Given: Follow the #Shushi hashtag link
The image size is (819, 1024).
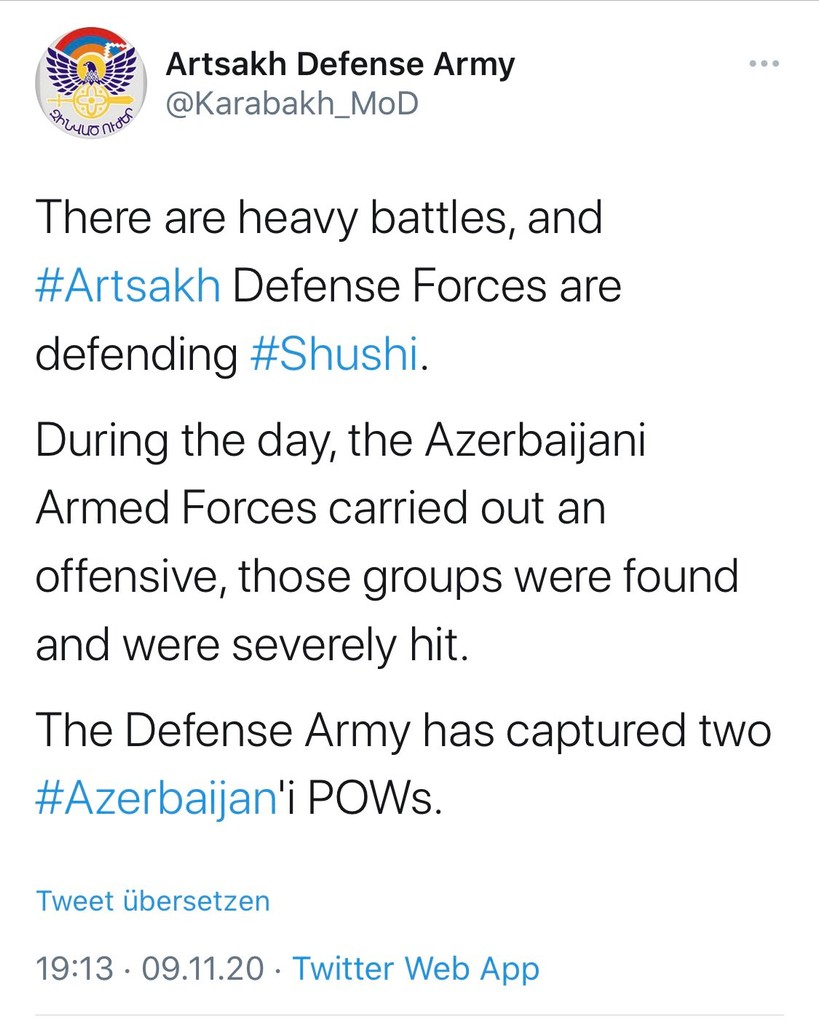Looking at the screenshot, I should pyautogui.click(x=331, y=356).
